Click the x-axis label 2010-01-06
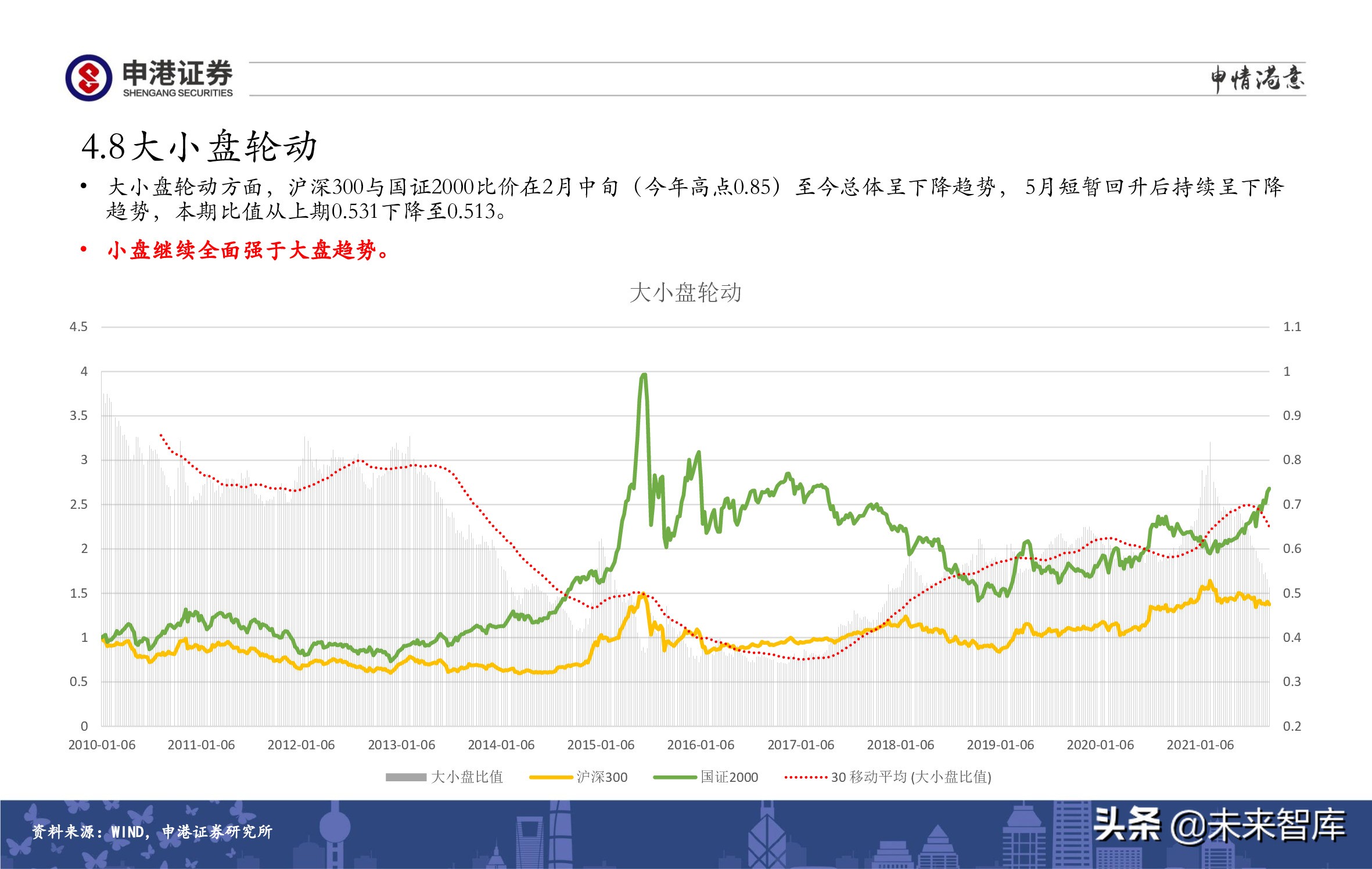Image resolution: width=1372 pixels, height=869 pixels. (102, 745)
